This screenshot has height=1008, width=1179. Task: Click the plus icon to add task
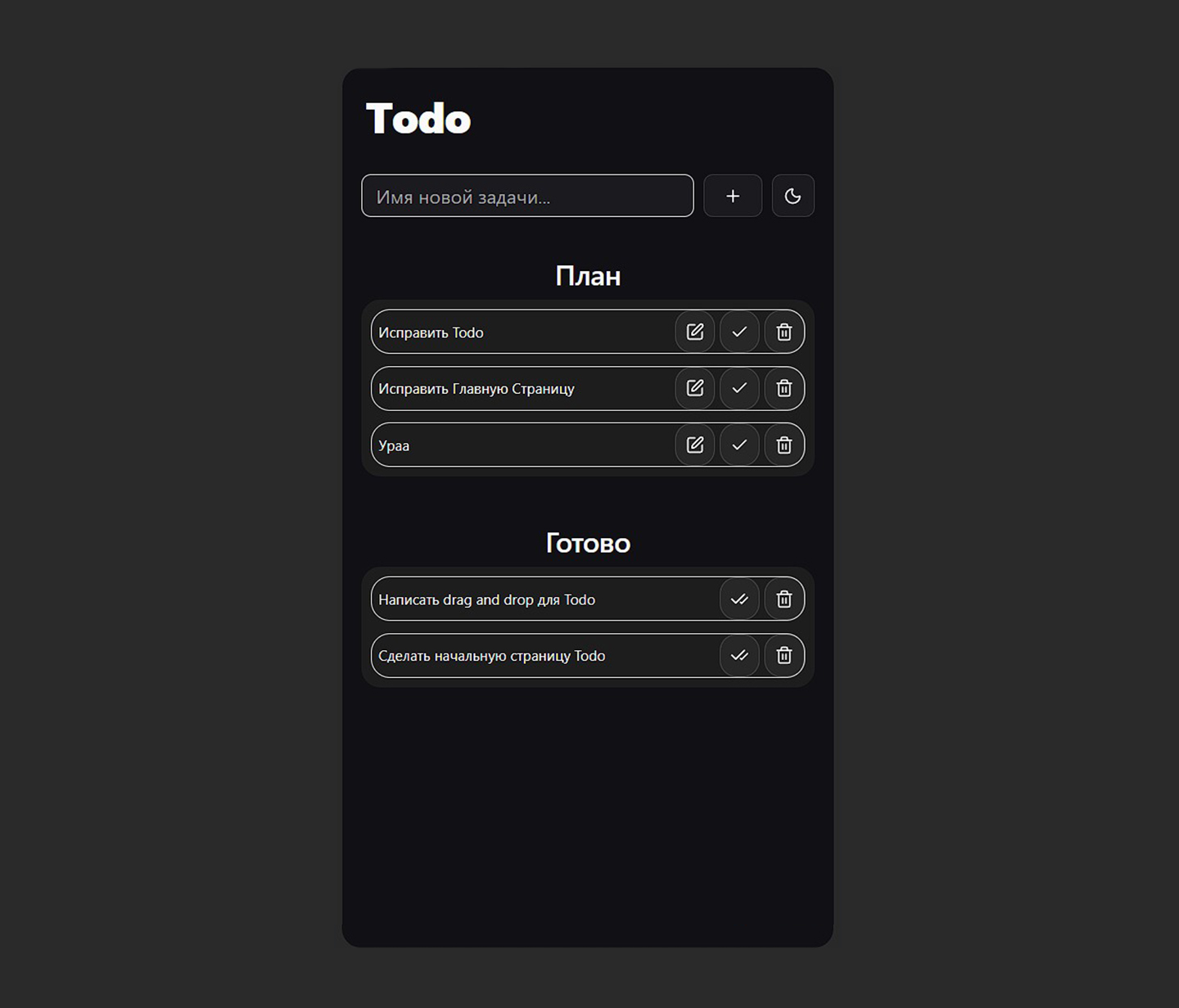click(733, 196)
